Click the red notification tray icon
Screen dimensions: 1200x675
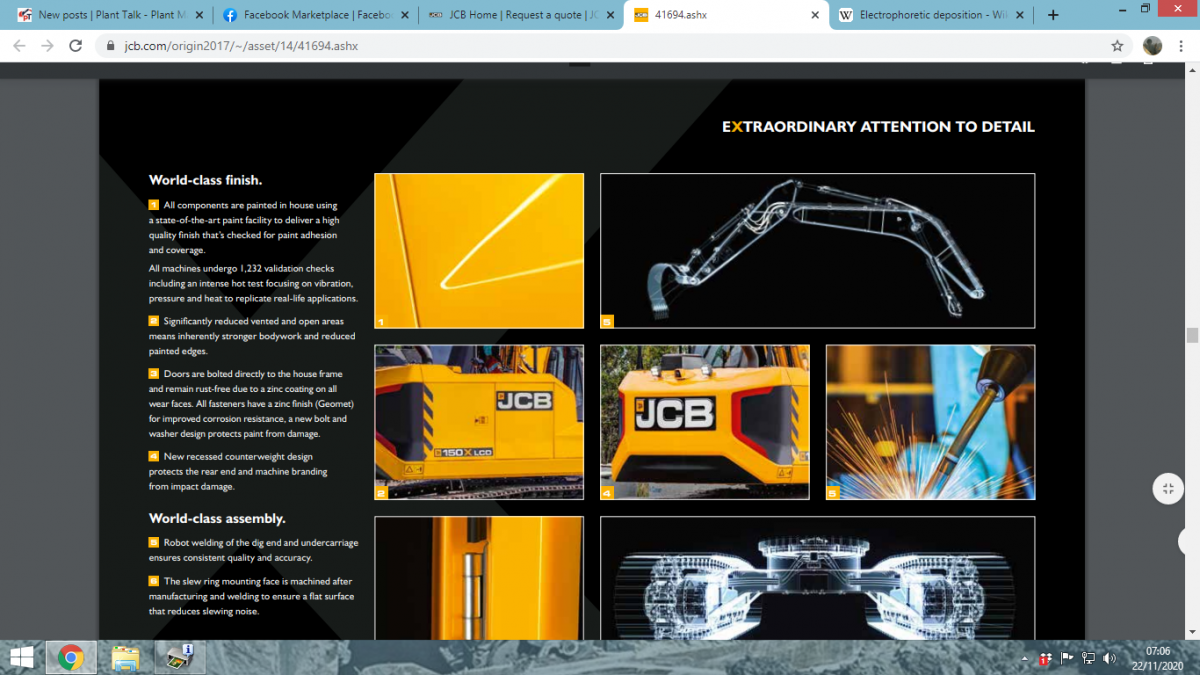1044,658
